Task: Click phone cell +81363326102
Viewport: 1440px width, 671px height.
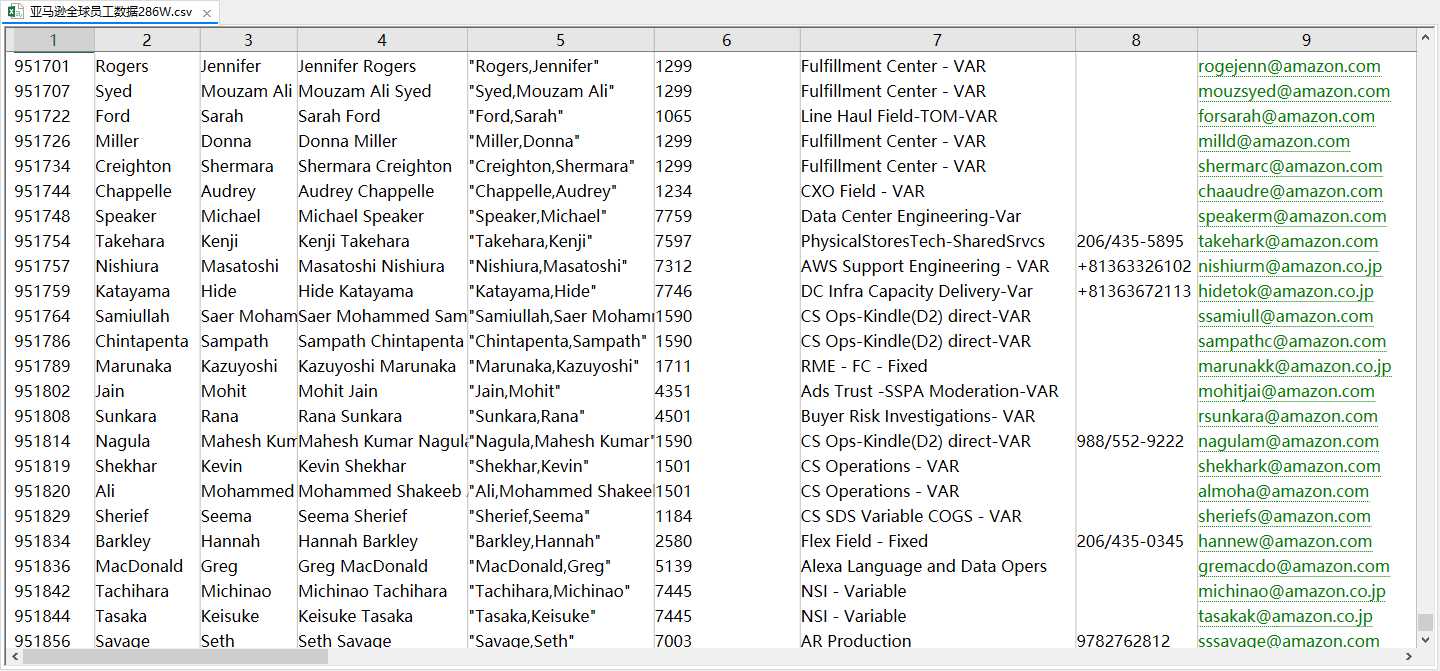Action: tap(1136, 266)
